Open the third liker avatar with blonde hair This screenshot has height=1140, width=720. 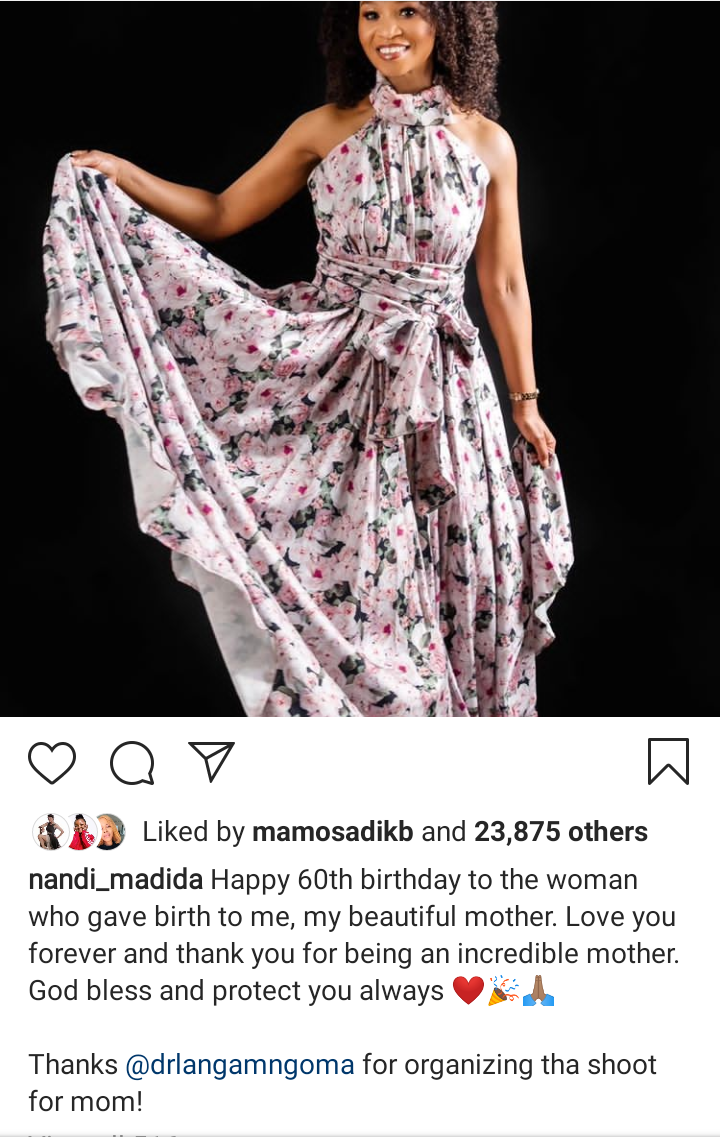(x=110, y=832)
